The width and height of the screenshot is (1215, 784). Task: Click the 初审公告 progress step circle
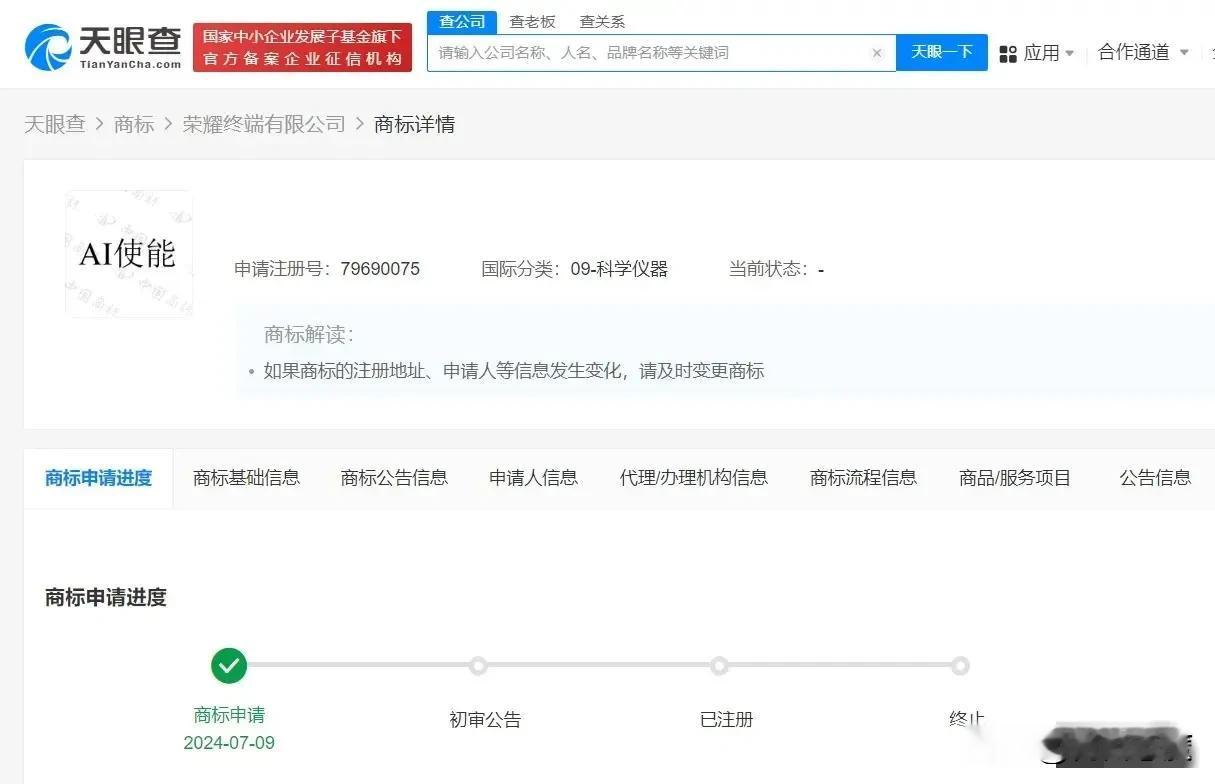[x=479, y=665]
